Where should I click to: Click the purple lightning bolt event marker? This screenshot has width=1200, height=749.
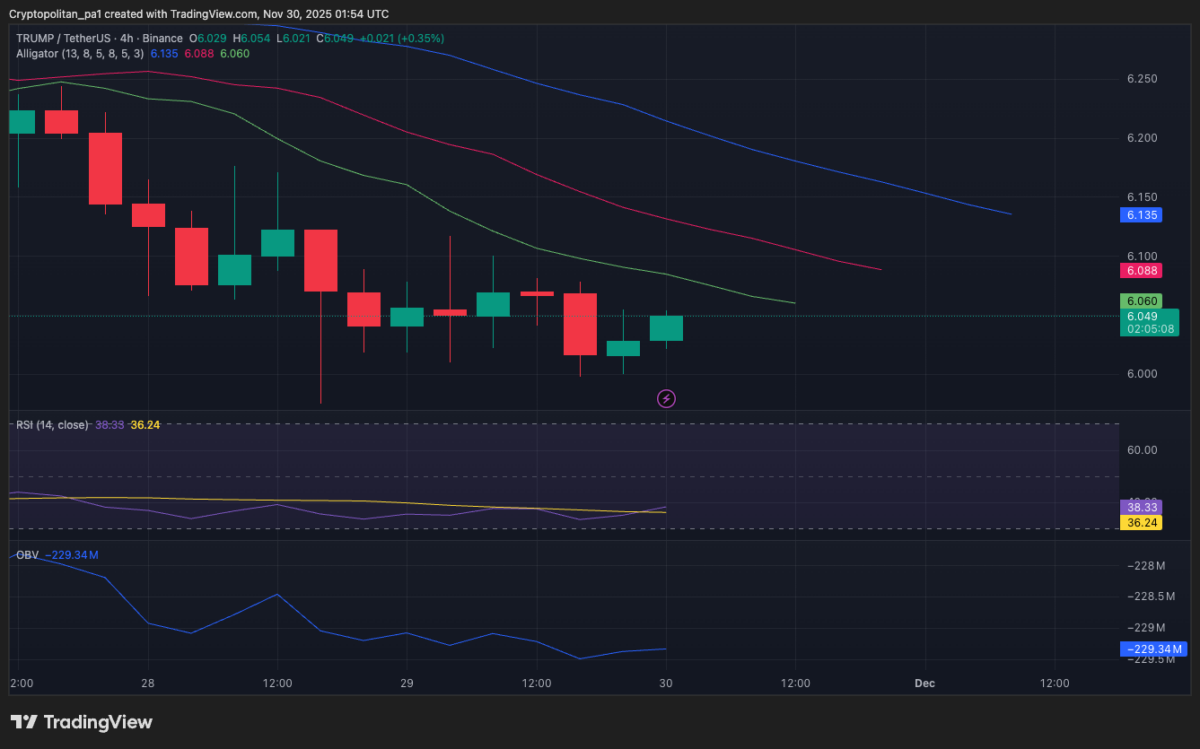[666, 398]
